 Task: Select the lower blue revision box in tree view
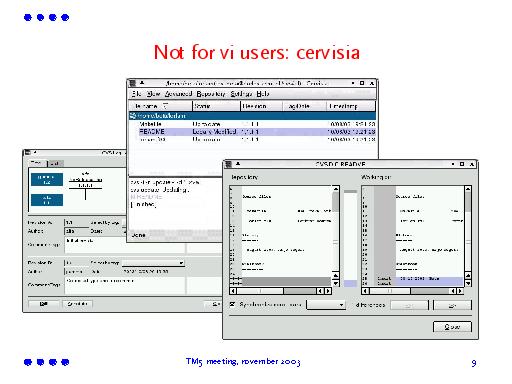(47, 200)
